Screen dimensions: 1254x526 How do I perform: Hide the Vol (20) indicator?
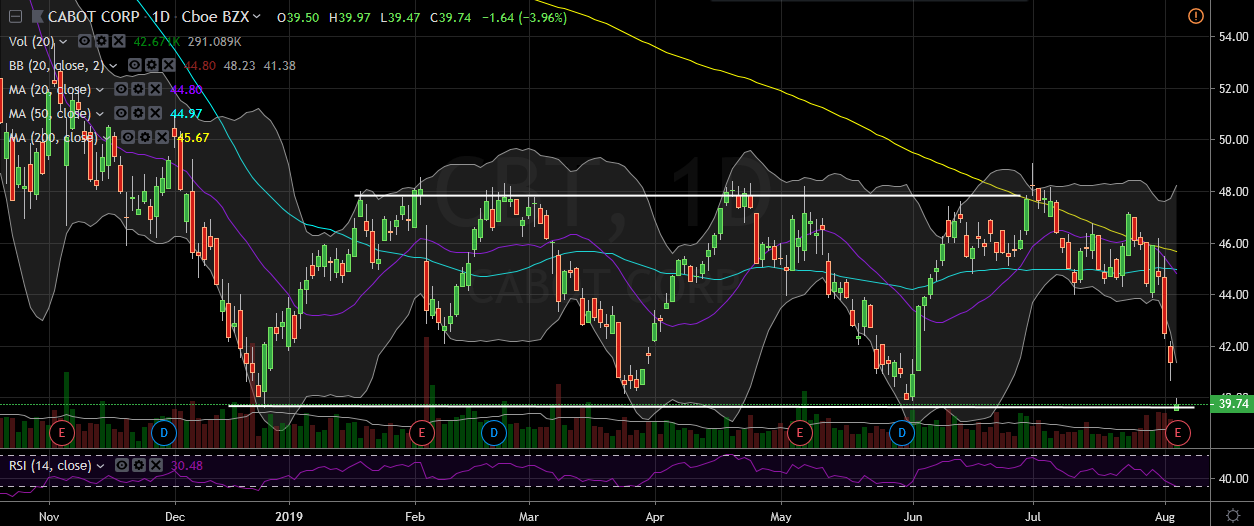tap(85, 41)
